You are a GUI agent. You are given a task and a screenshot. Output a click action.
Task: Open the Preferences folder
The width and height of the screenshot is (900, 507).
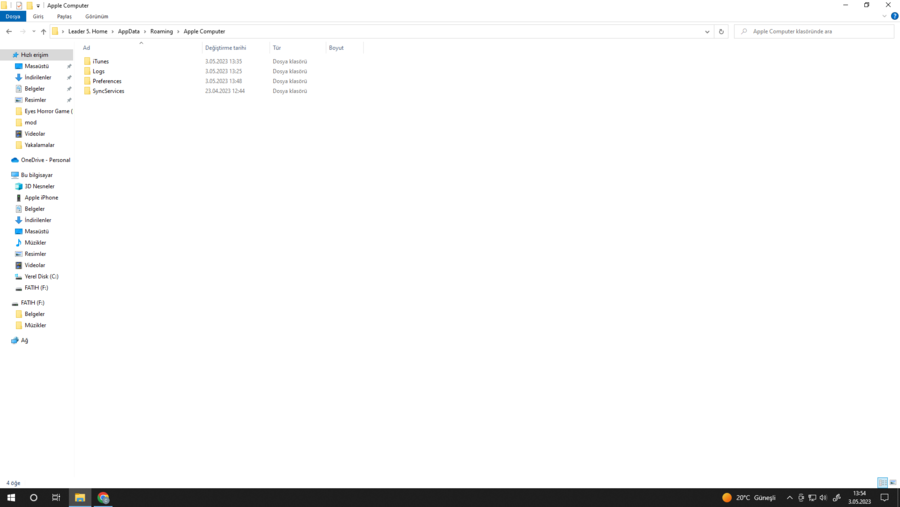coord(107,81)
